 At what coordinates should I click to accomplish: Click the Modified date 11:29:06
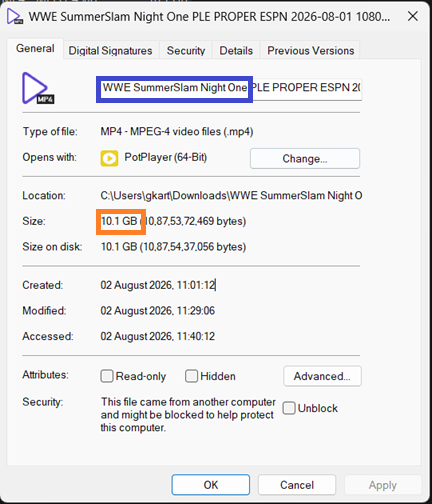point(158,311)
